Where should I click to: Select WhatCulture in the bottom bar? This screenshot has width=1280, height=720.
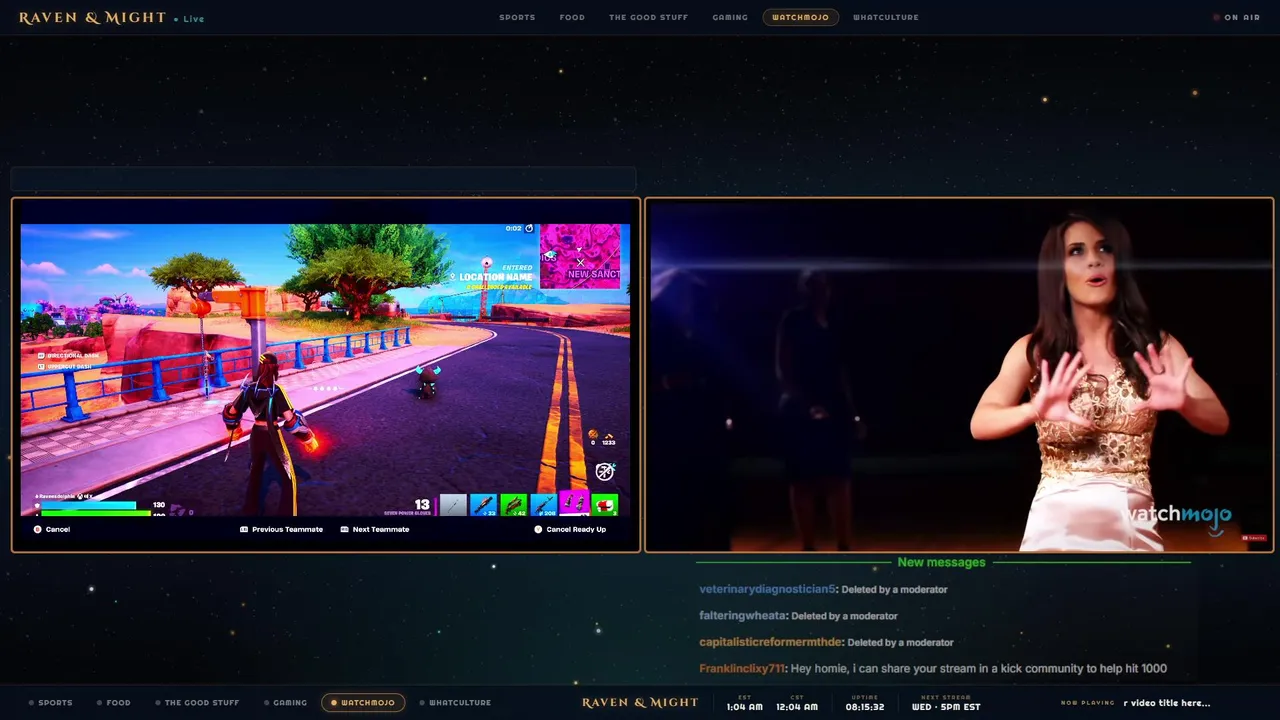455,703
